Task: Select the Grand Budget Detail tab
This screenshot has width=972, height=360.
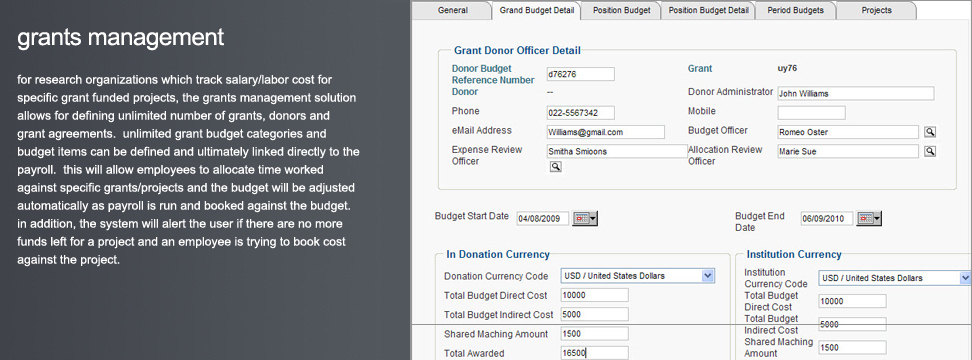Action: [537, 11]
